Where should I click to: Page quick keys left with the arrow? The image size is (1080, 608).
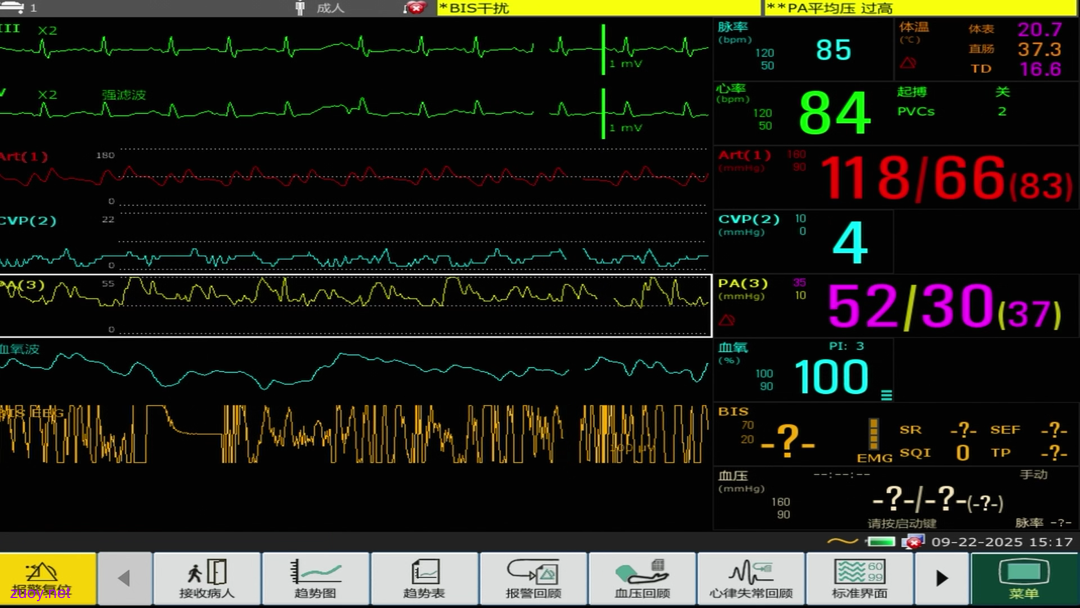click(125, 578)
